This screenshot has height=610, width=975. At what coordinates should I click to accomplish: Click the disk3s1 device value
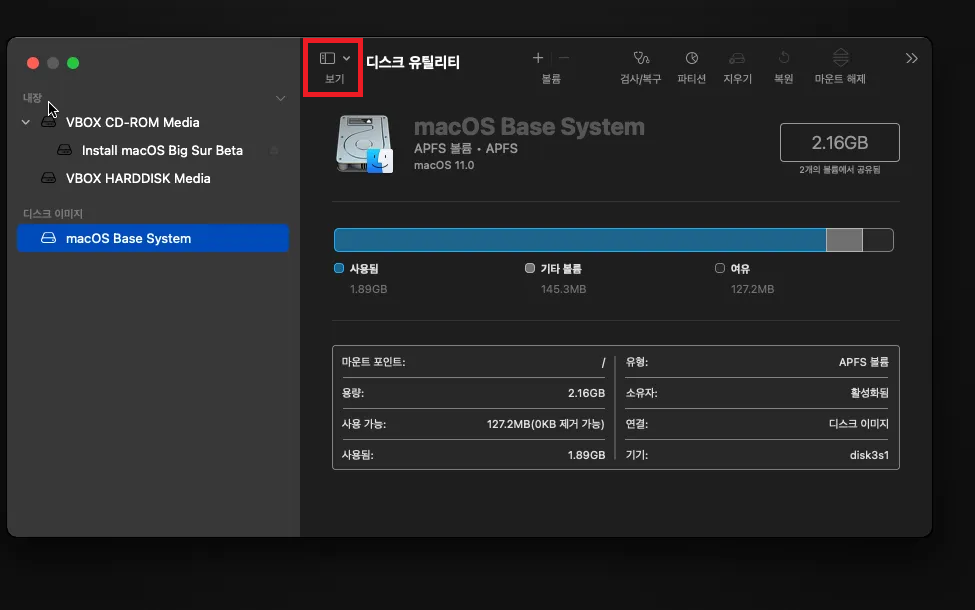[x=869, y=455]
